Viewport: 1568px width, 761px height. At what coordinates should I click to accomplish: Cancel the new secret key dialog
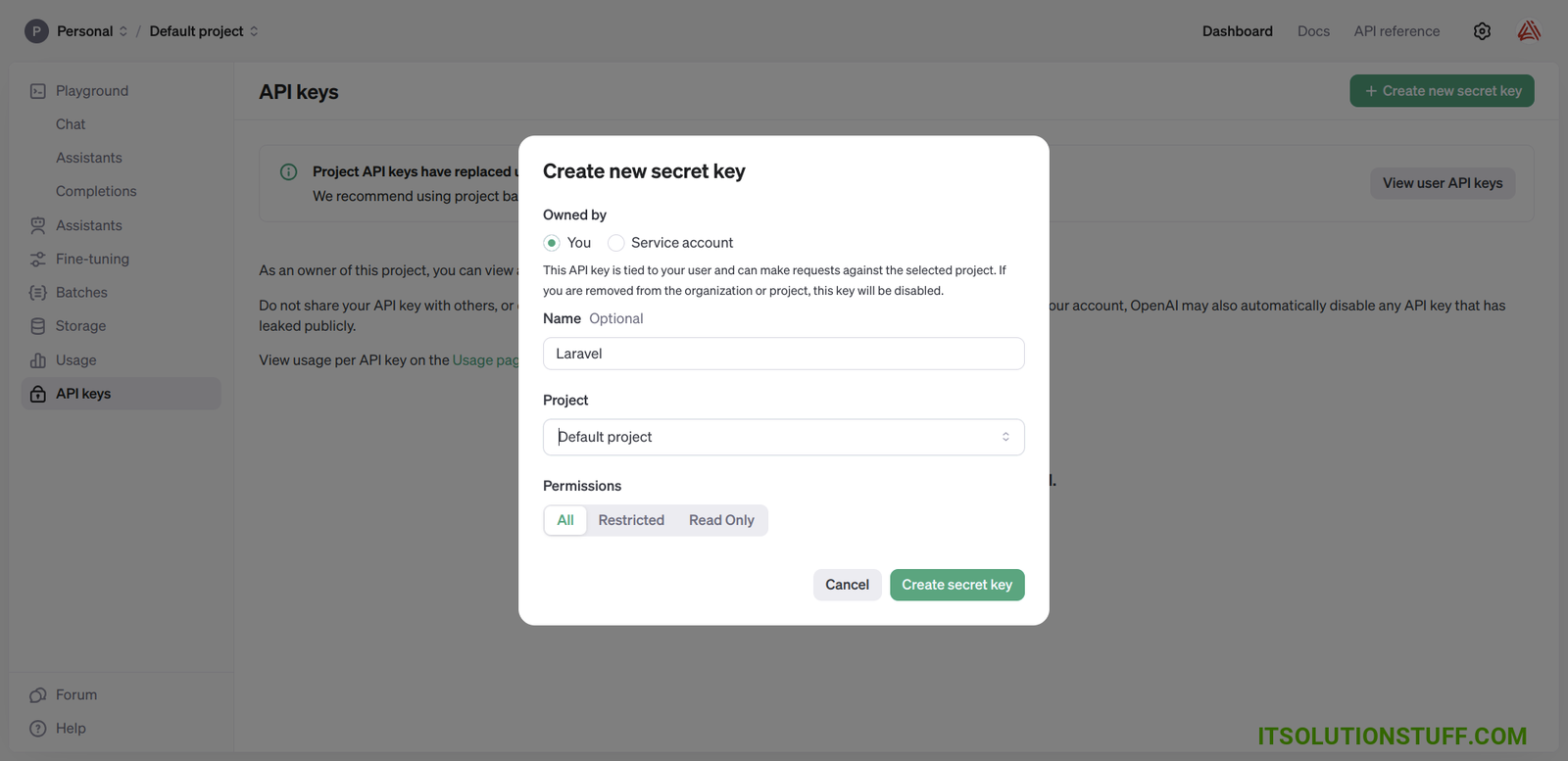pyautogui.click(x=847, y=585)
